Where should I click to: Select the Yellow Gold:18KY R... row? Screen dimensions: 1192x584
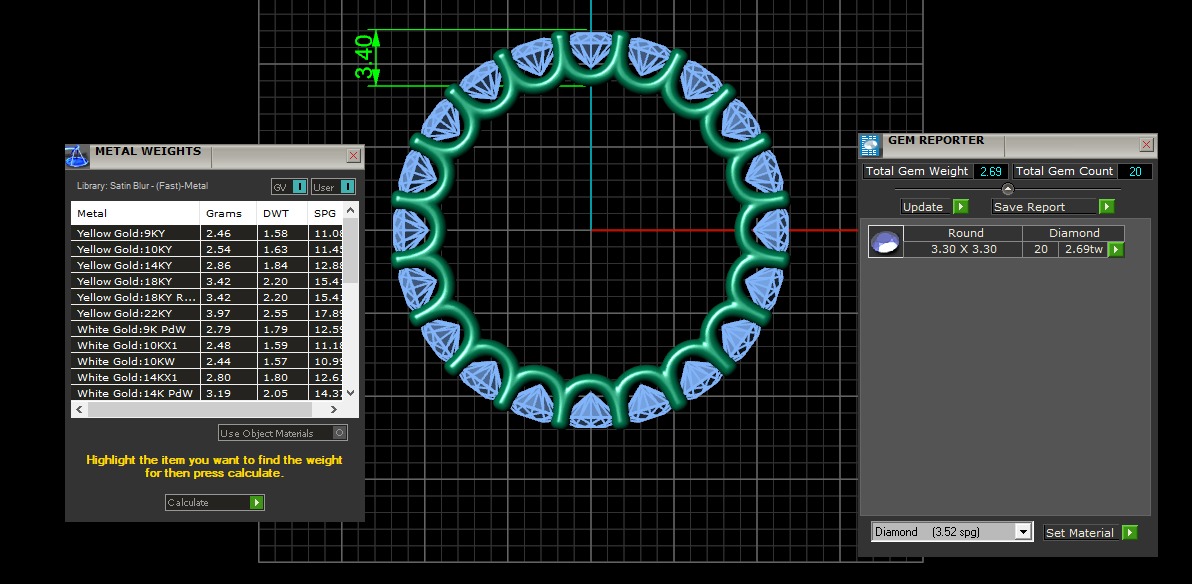207,297
